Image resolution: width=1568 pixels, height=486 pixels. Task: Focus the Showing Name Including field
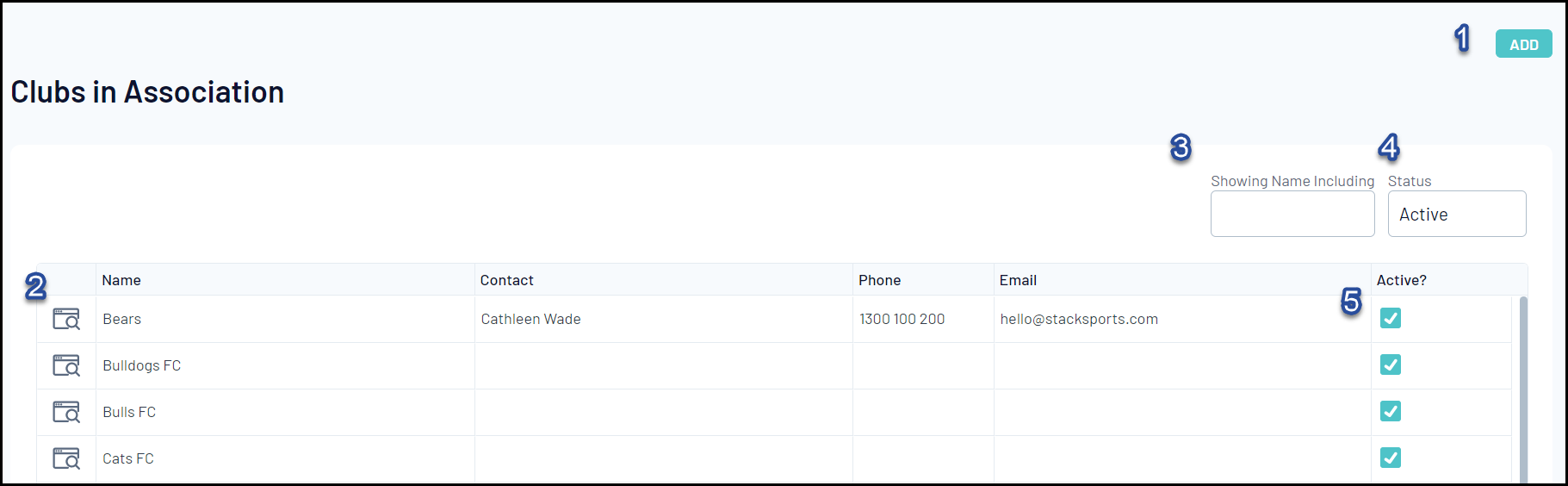click(1292, 214)
